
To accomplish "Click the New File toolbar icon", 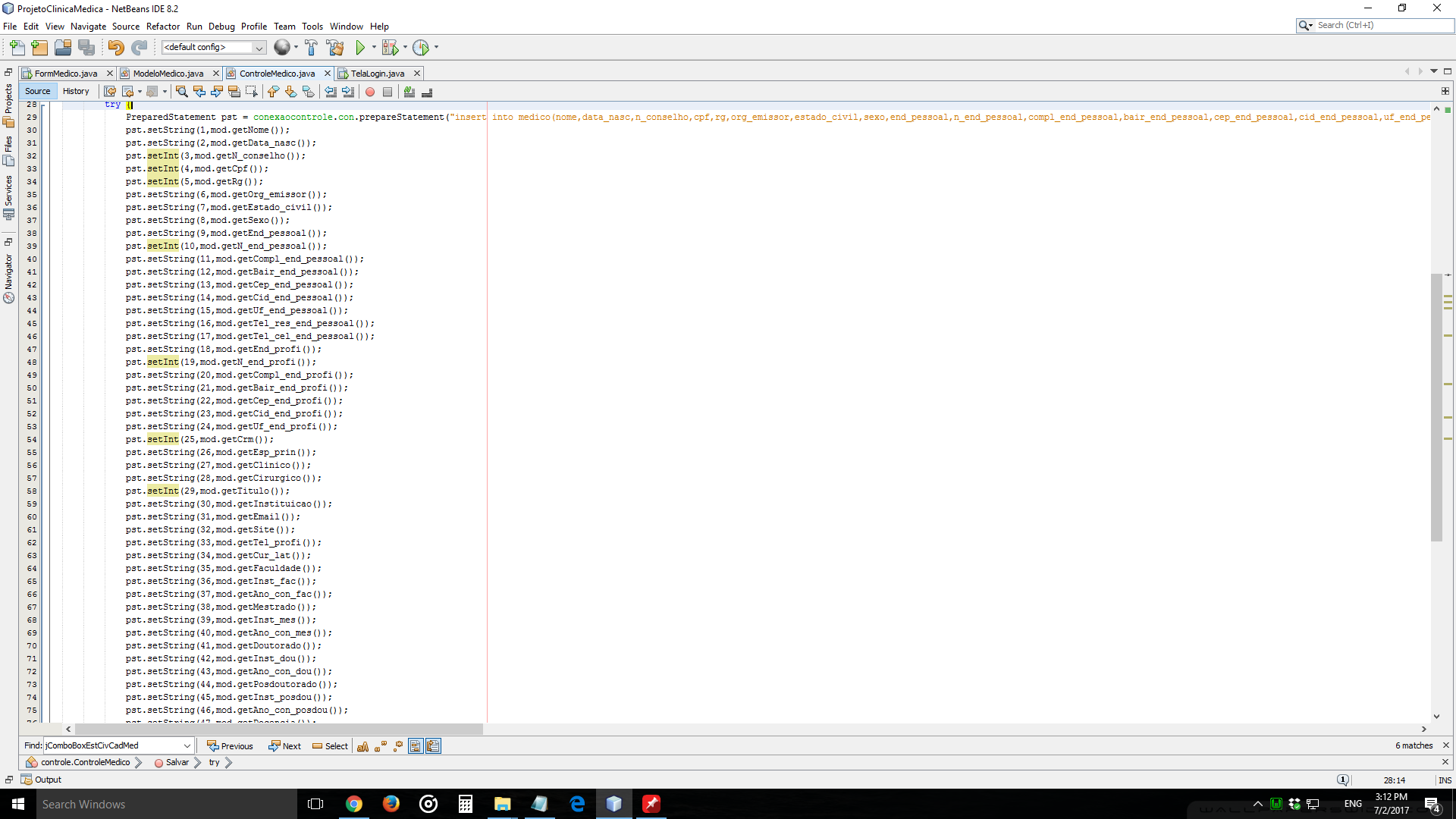I will click(x=17, y=48).
